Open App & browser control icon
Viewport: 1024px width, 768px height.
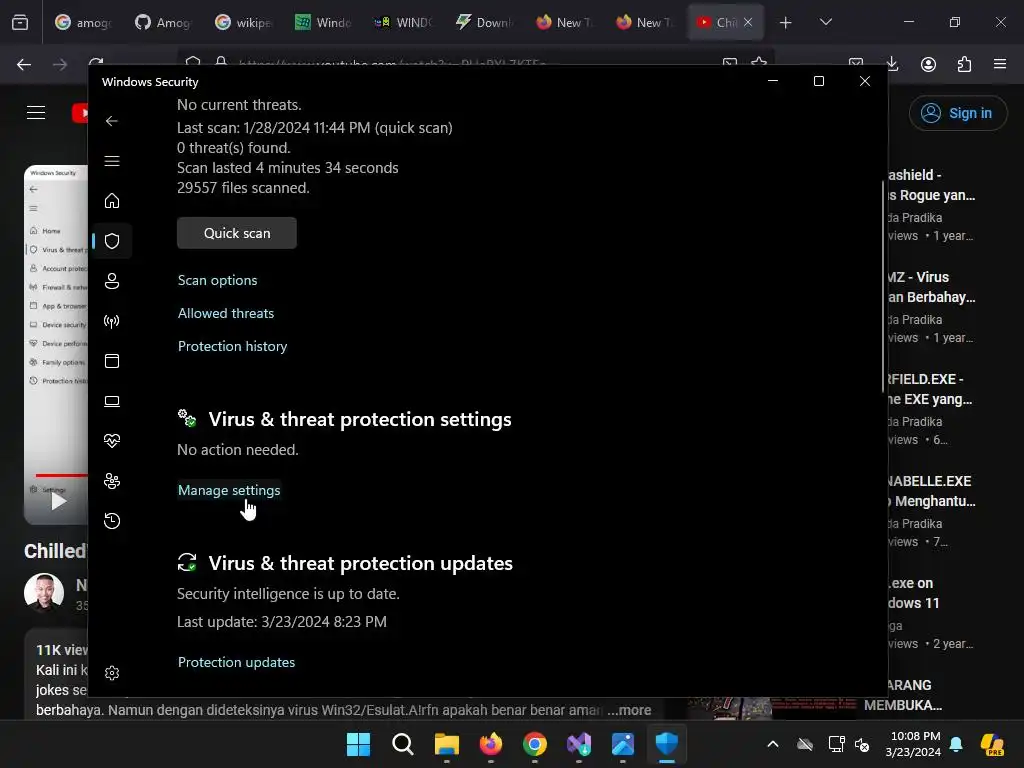(x=112, y=361)
